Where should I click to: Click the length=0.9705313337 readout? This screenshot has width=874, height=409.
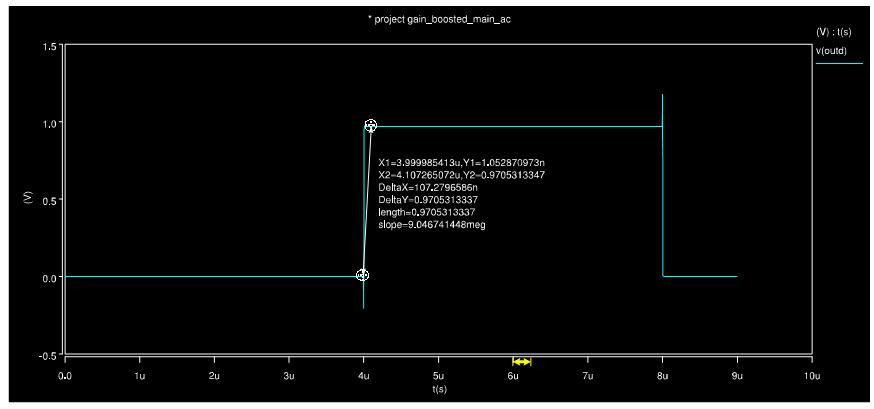426,212
